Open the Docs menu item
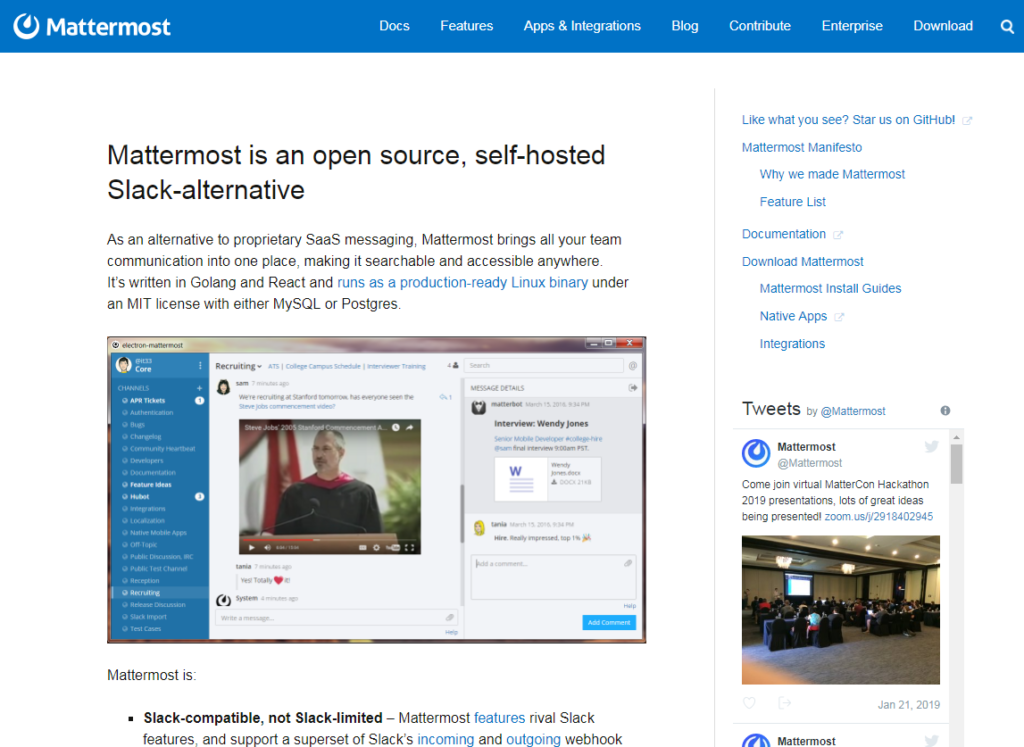Viewport: 1024px width, 747px height. (x=394, y=26)
